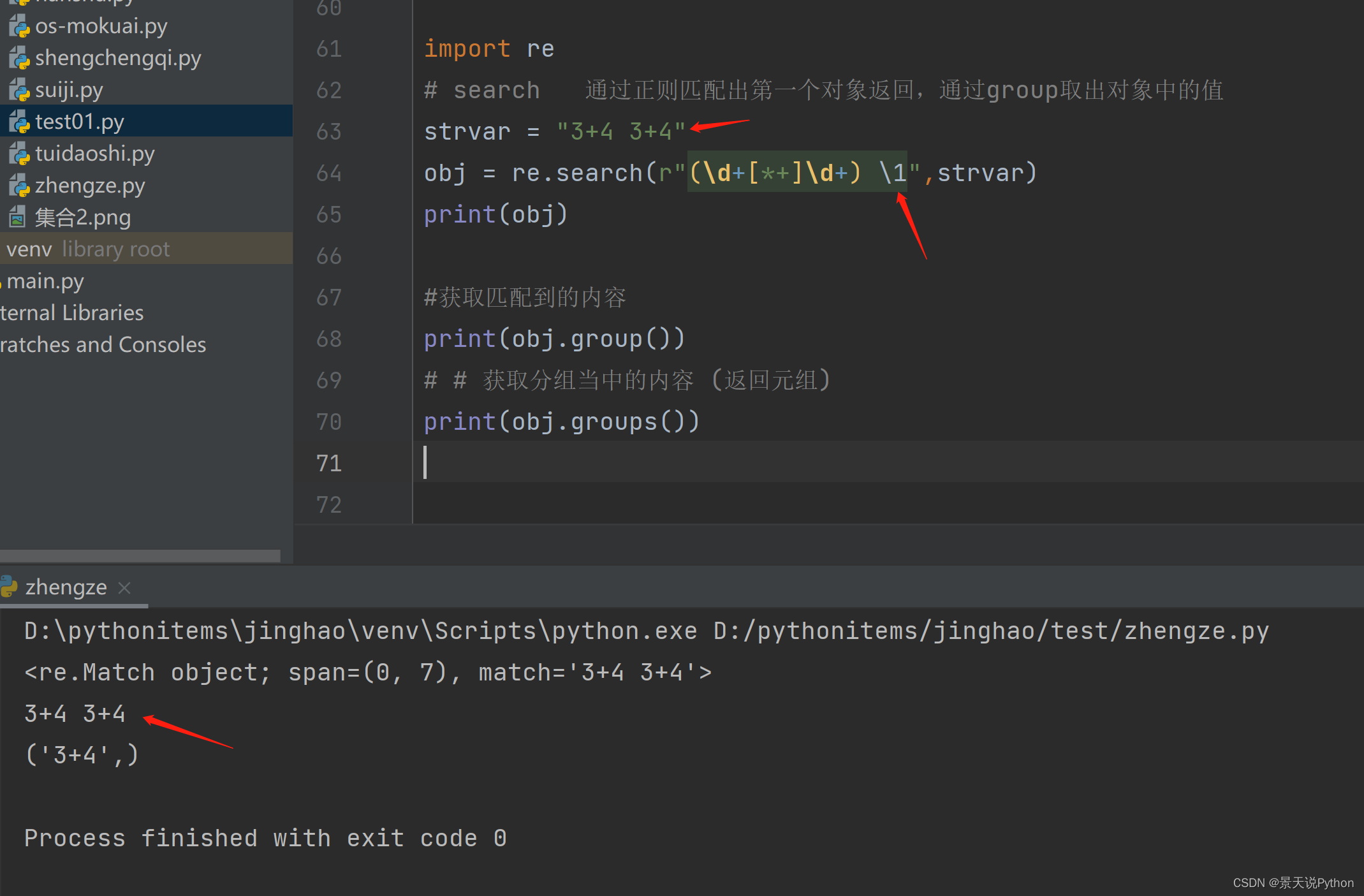Click the re.Match object output line

368,672
